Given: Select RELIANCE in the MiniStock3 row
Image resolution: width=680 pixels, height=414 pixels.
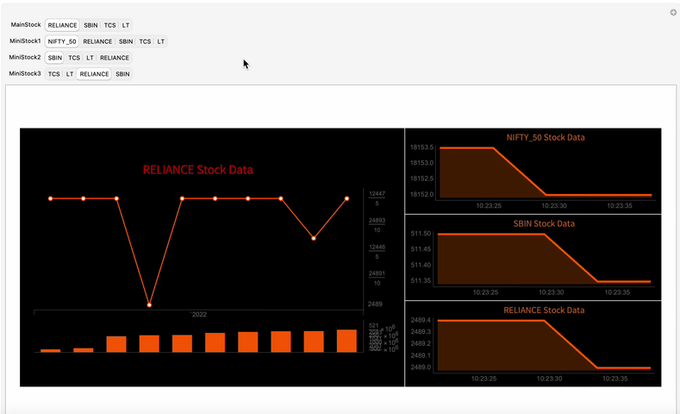Looking at the screenshot, I should coord(94,74).
